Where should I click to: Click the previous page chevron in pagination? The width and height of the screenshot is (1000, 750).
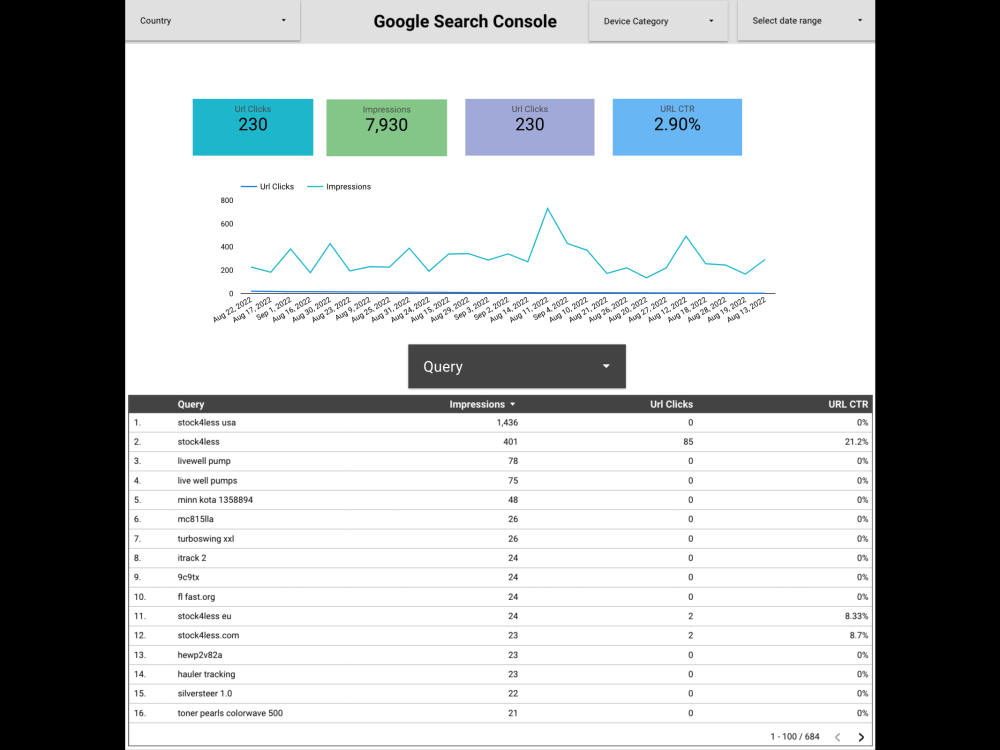(x=837, y=736)
